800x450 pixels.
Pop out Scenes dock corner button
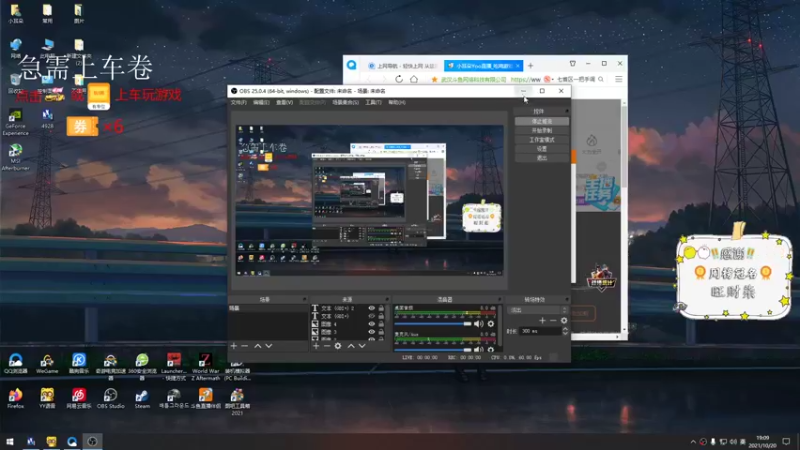[305, 299]
